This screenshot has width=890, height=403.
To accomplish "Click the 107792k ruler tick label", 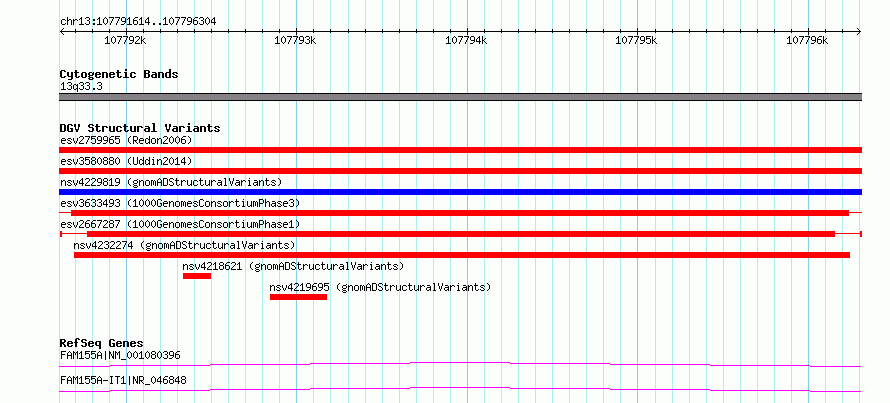I will [126, 41].
